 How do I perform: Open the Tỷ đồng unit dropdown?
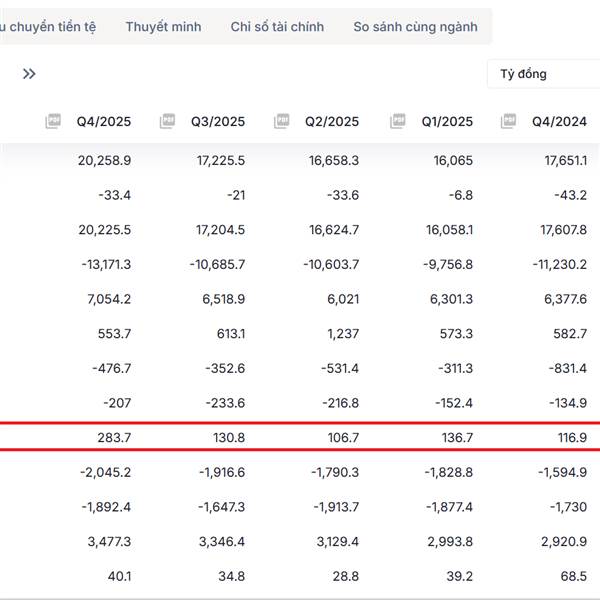542,74
